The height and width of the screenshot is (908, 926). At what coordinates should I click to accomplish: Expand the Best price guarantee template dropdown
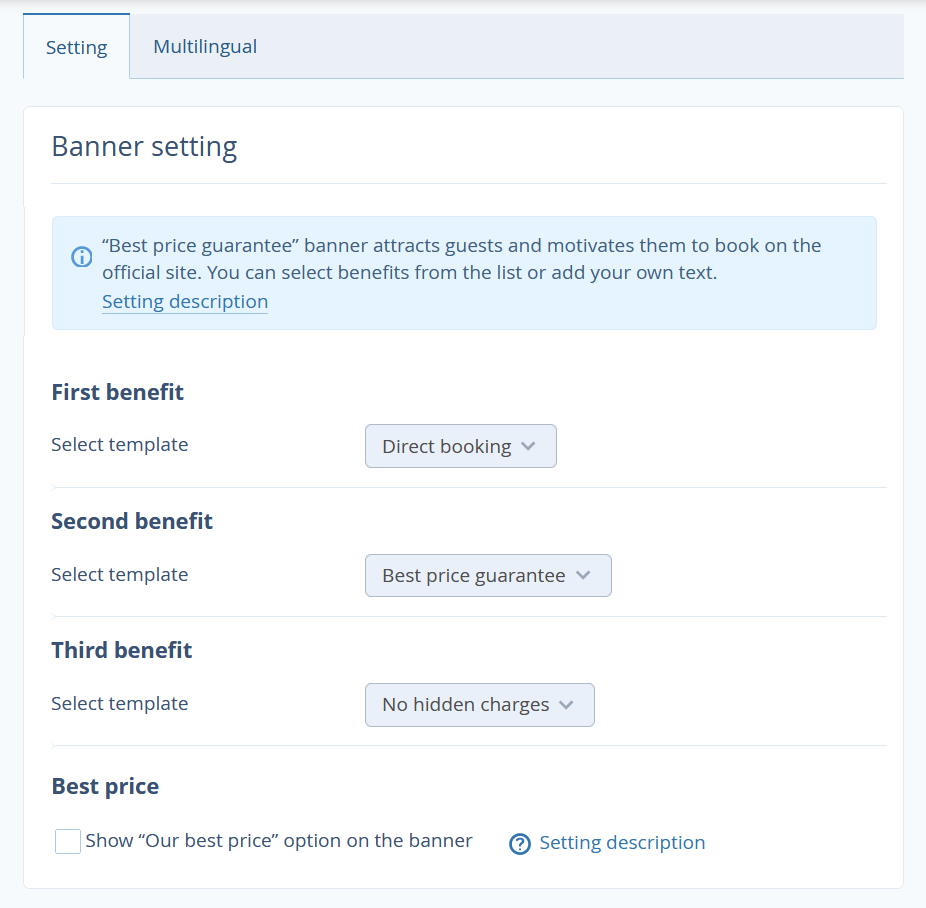coord(488,575)
